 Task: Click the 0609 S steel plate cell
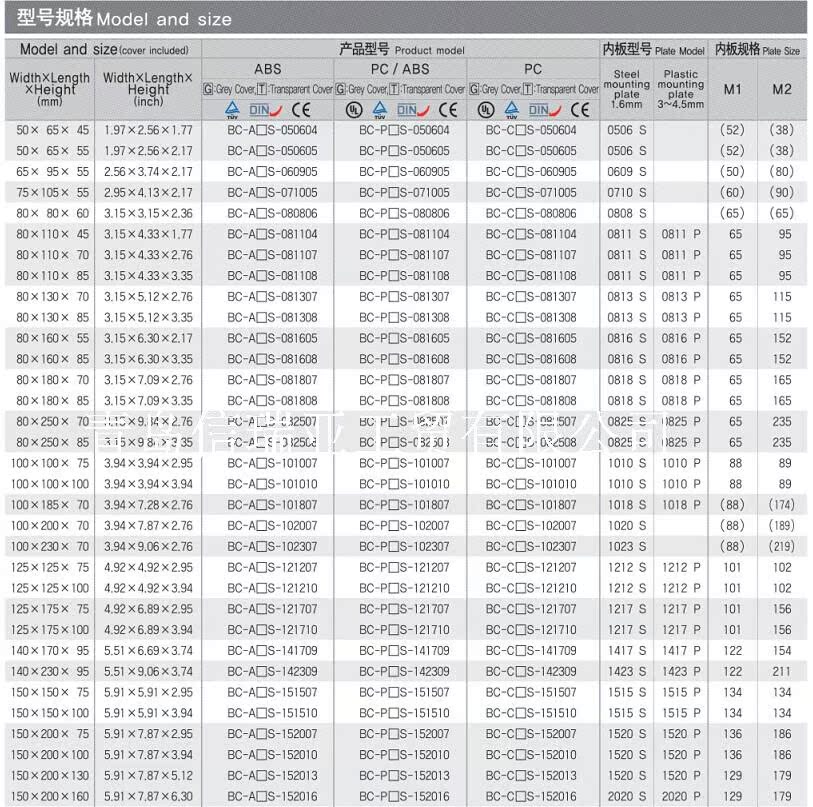click(626, 172)
